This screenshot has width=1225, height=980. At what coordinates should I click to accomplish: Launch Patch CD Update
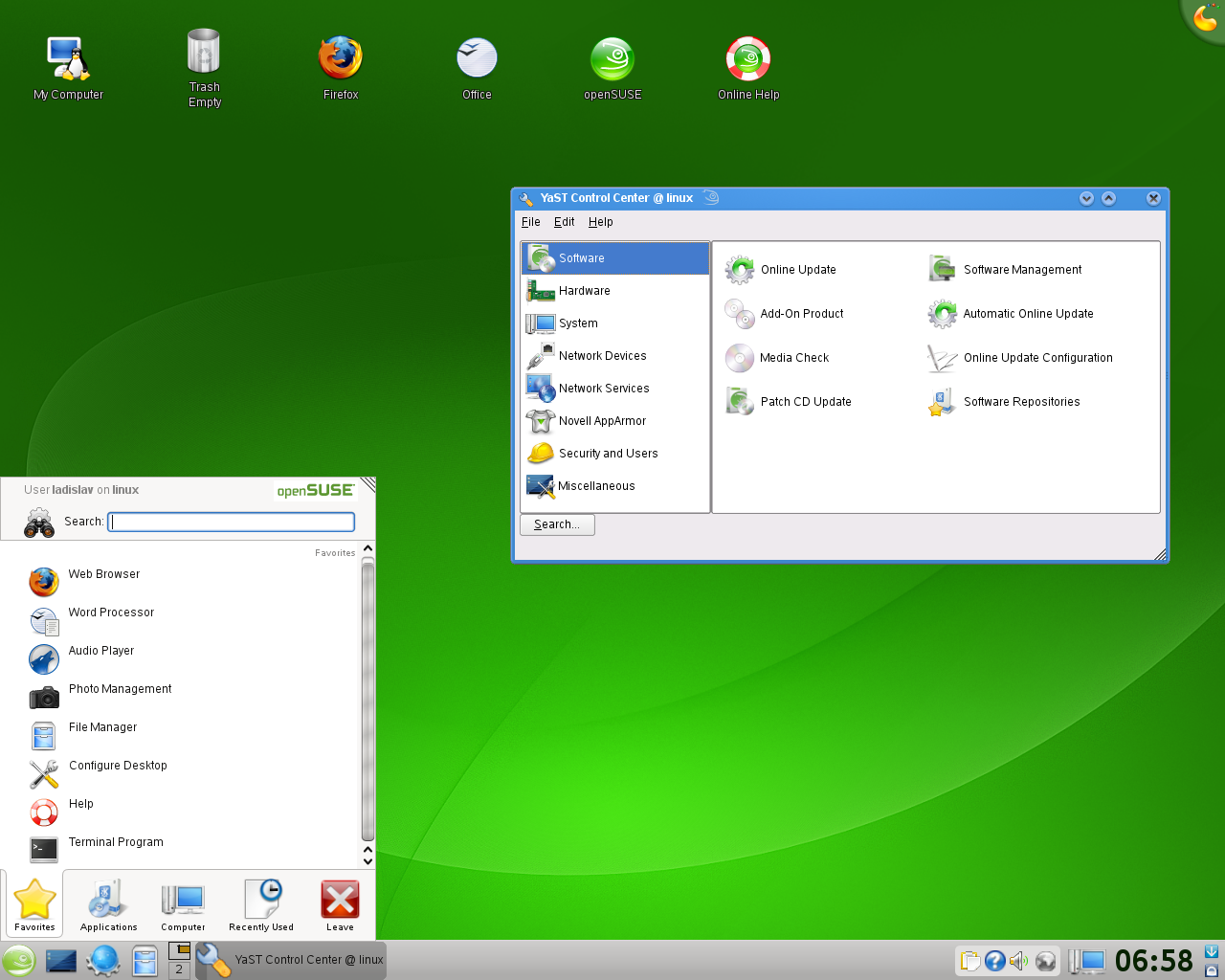[788, 402]
